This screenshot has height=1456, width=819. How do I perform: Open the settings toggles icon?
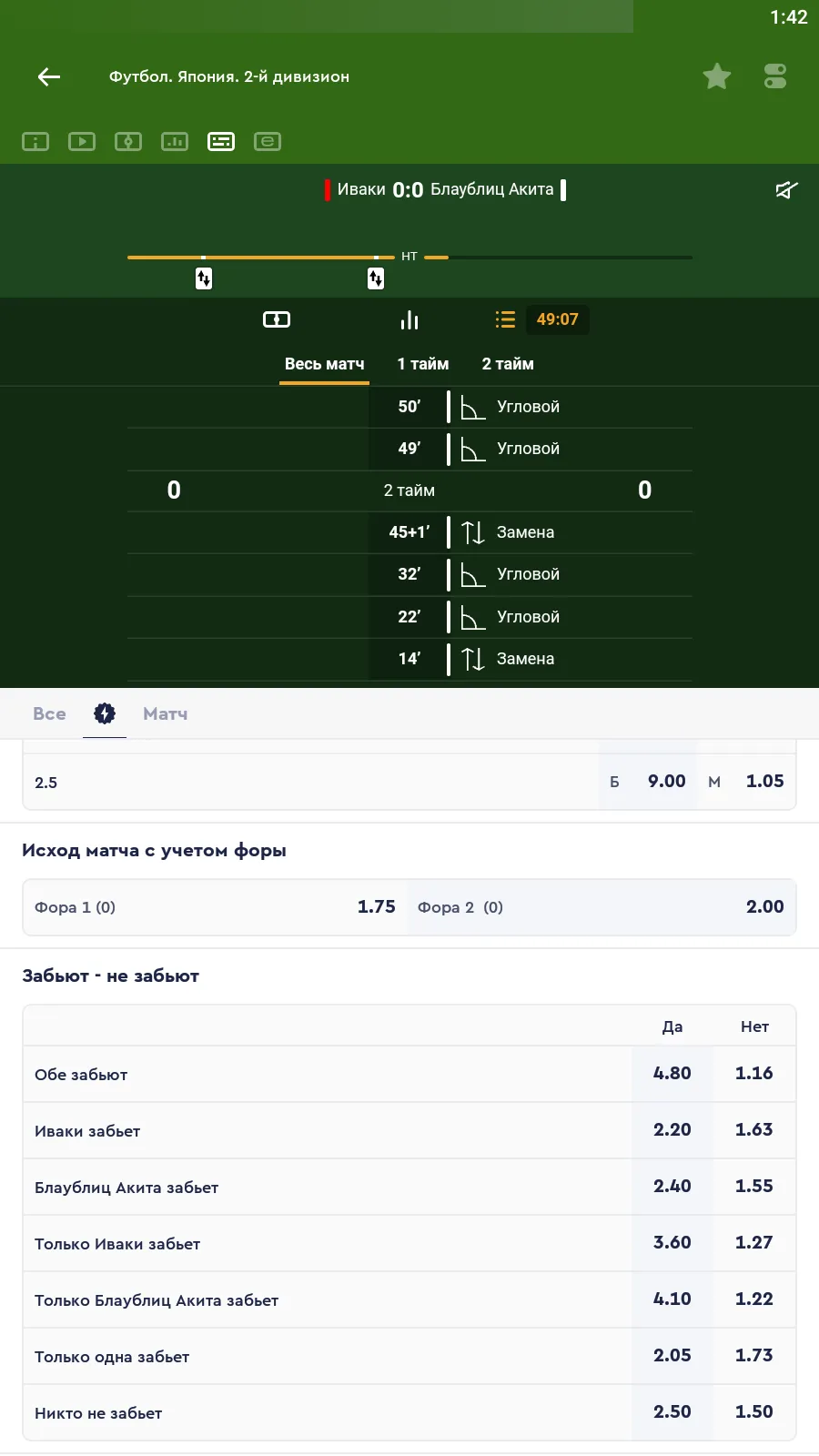[x=775, y=76]
